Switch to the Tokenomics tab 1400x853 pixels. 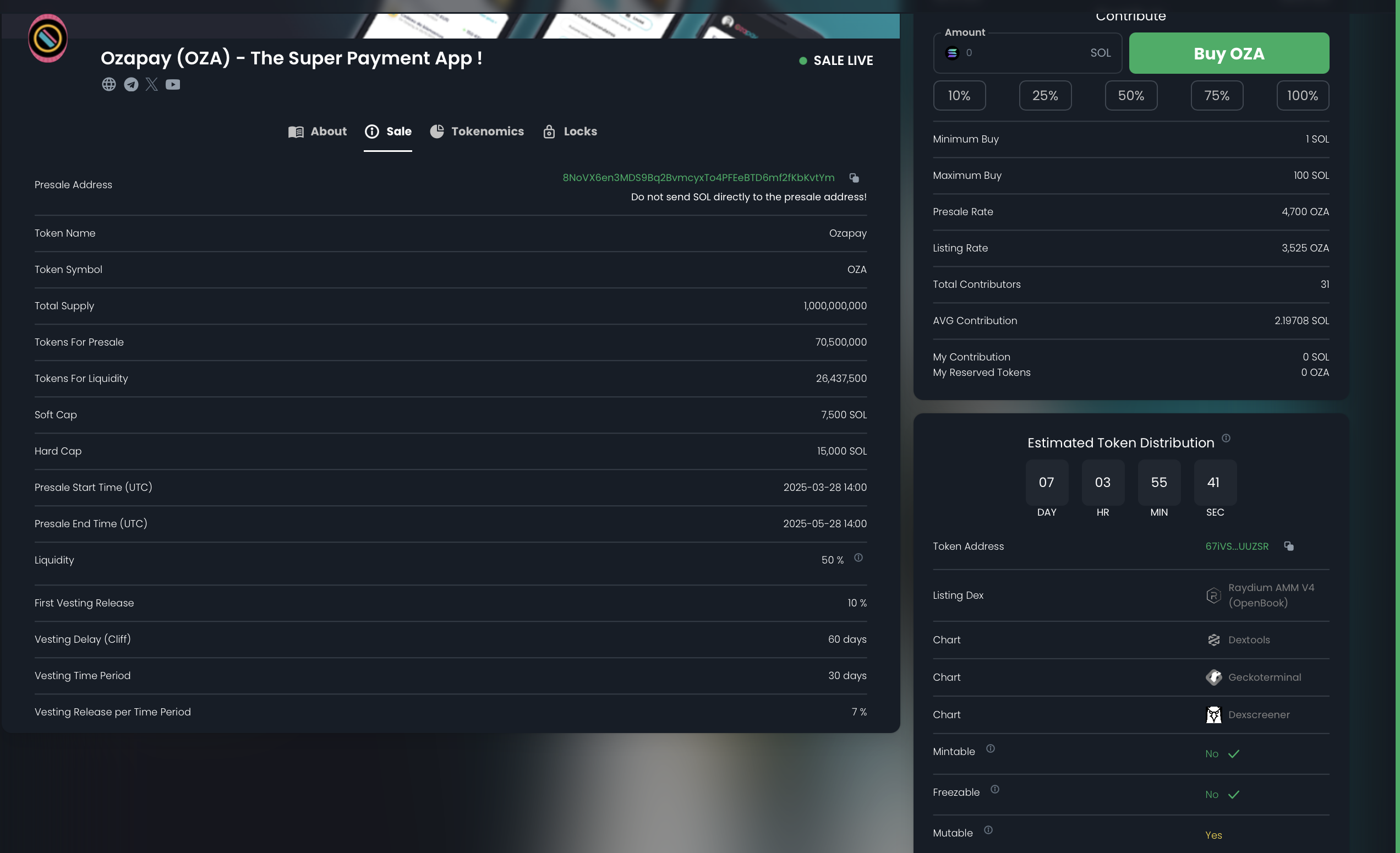[477, 132]
